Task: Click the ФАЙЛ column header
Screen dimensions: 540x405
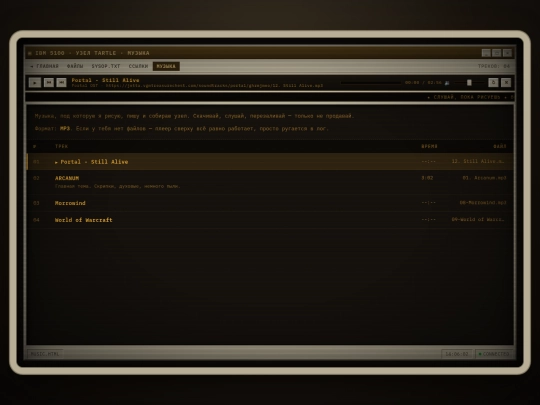Action: coord(500,146)
